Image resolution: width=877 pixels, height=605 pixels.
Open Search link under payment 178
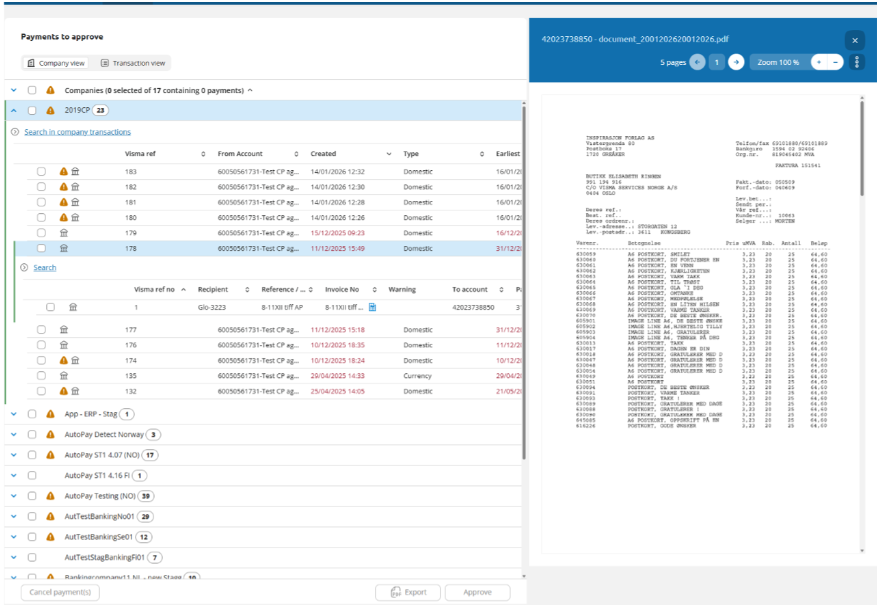(x=45, y=268)
